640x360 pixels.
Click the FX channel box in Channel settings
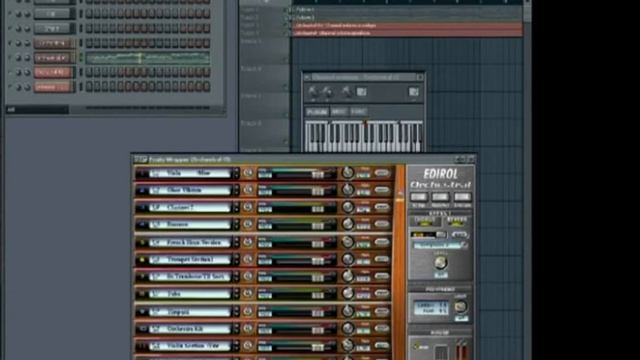413,92
